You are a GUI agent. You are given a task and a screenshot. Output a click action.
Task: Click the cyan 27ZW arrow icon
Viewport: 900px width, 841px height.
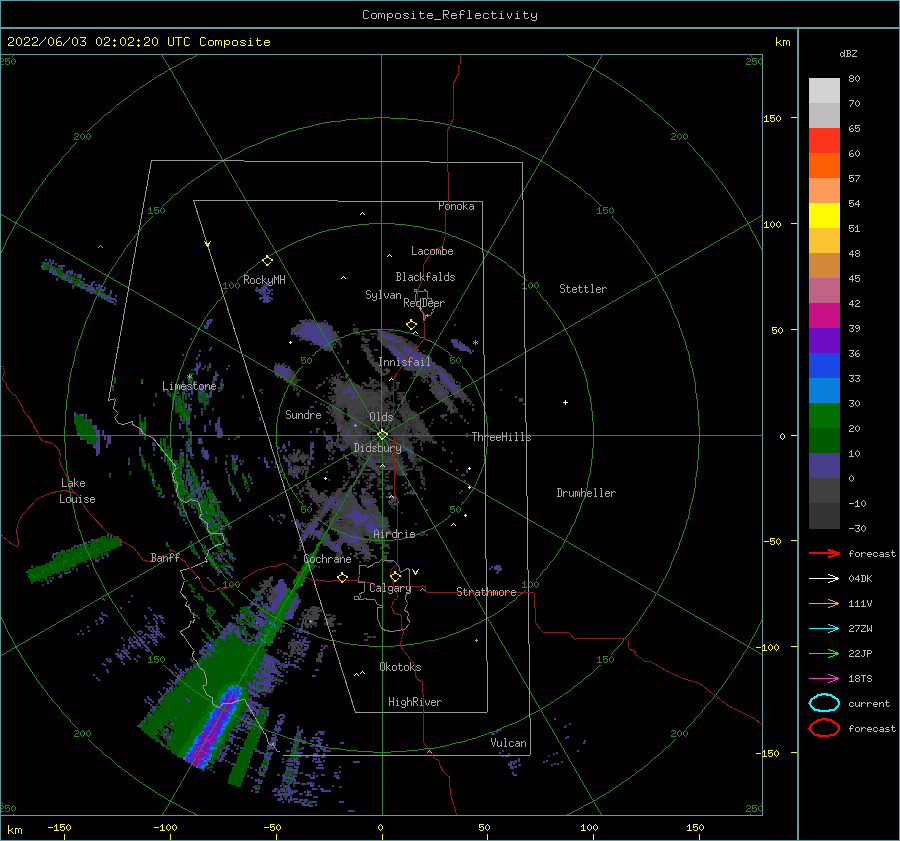tap(824, 629)
